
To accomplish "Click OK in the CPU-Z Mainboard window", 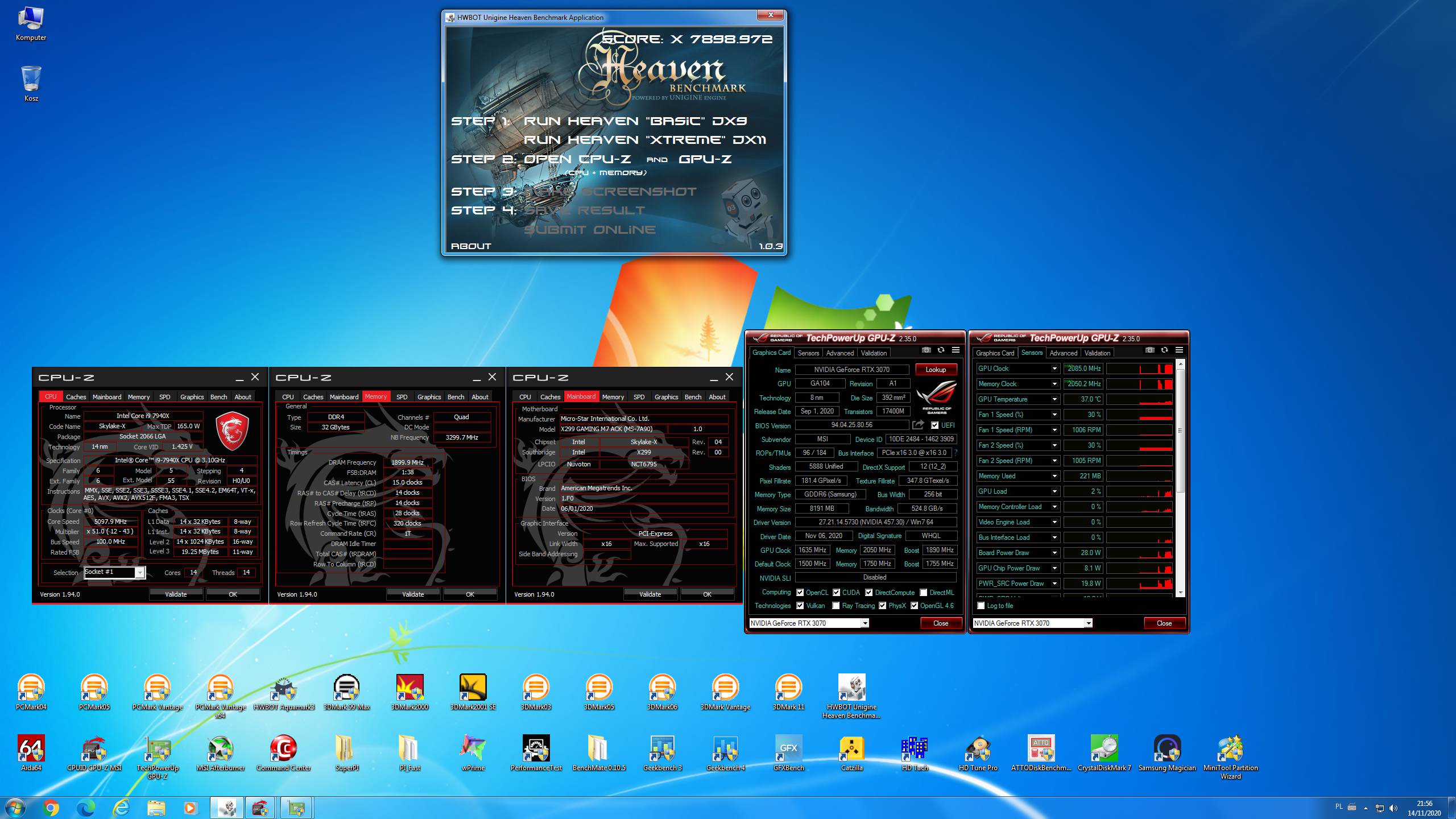I will tap(707, 594).
